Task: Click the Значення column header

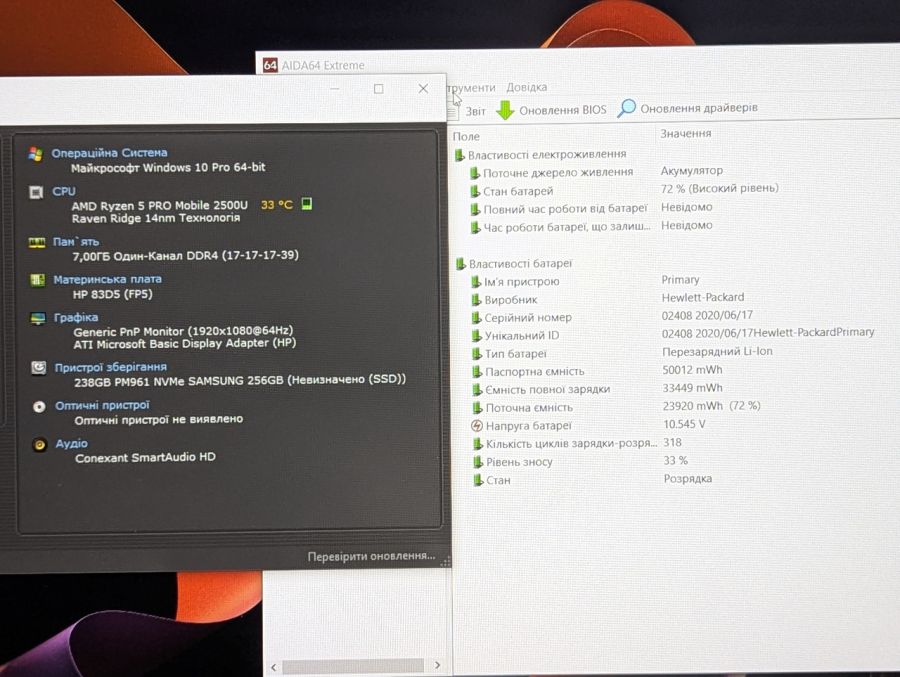Action: (686, 133)
